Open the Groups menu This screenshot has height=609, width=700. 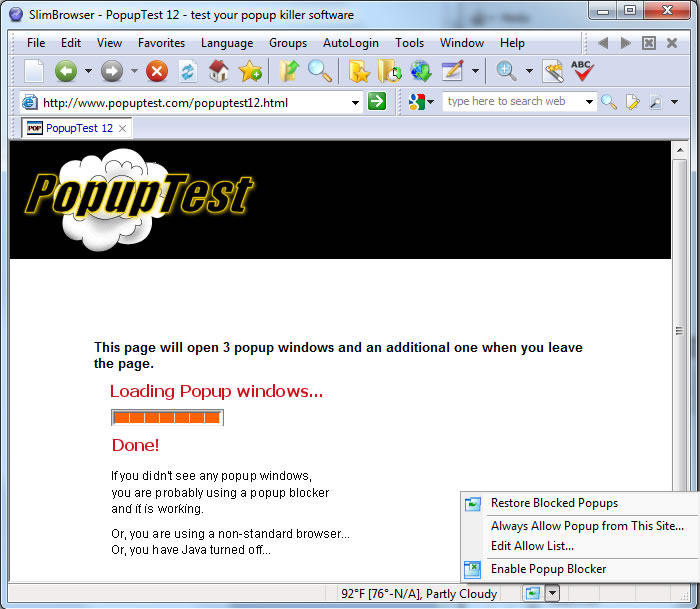pos(288,43)
